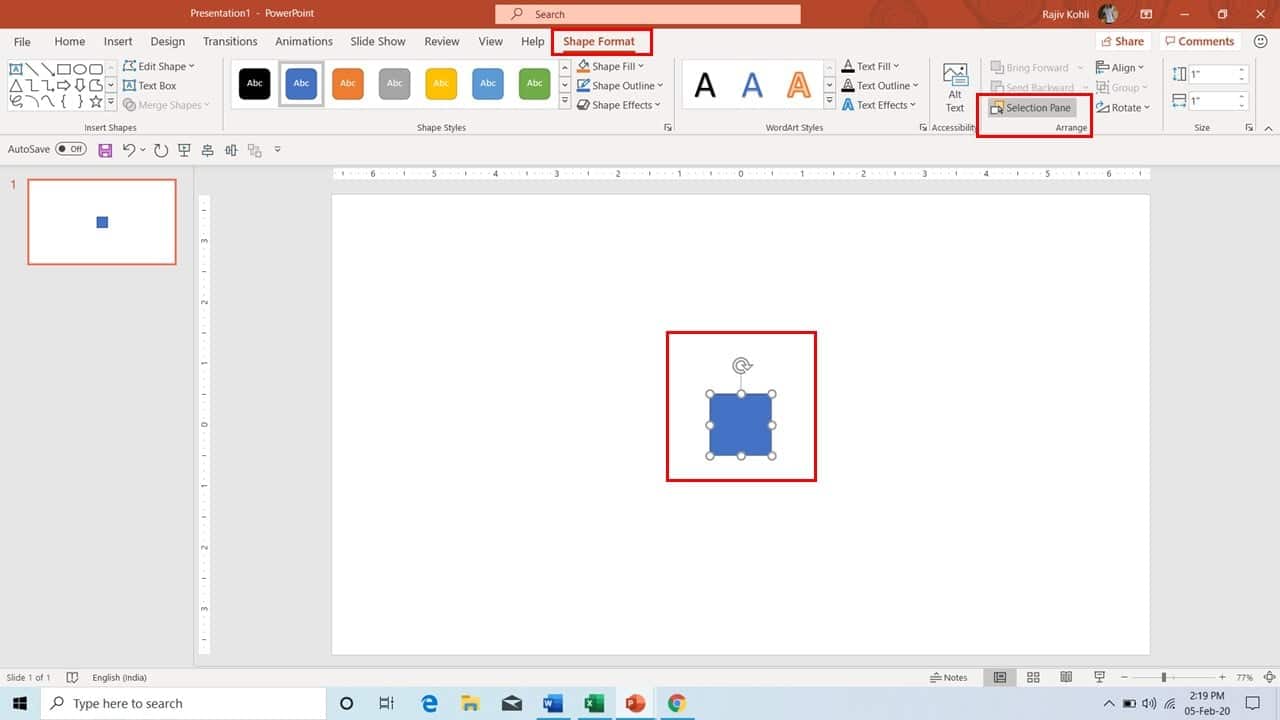The height and width of the screenshot is (720, 1280).
Task: Switch to the Animations tab
Action: click(x=304, y=42)
